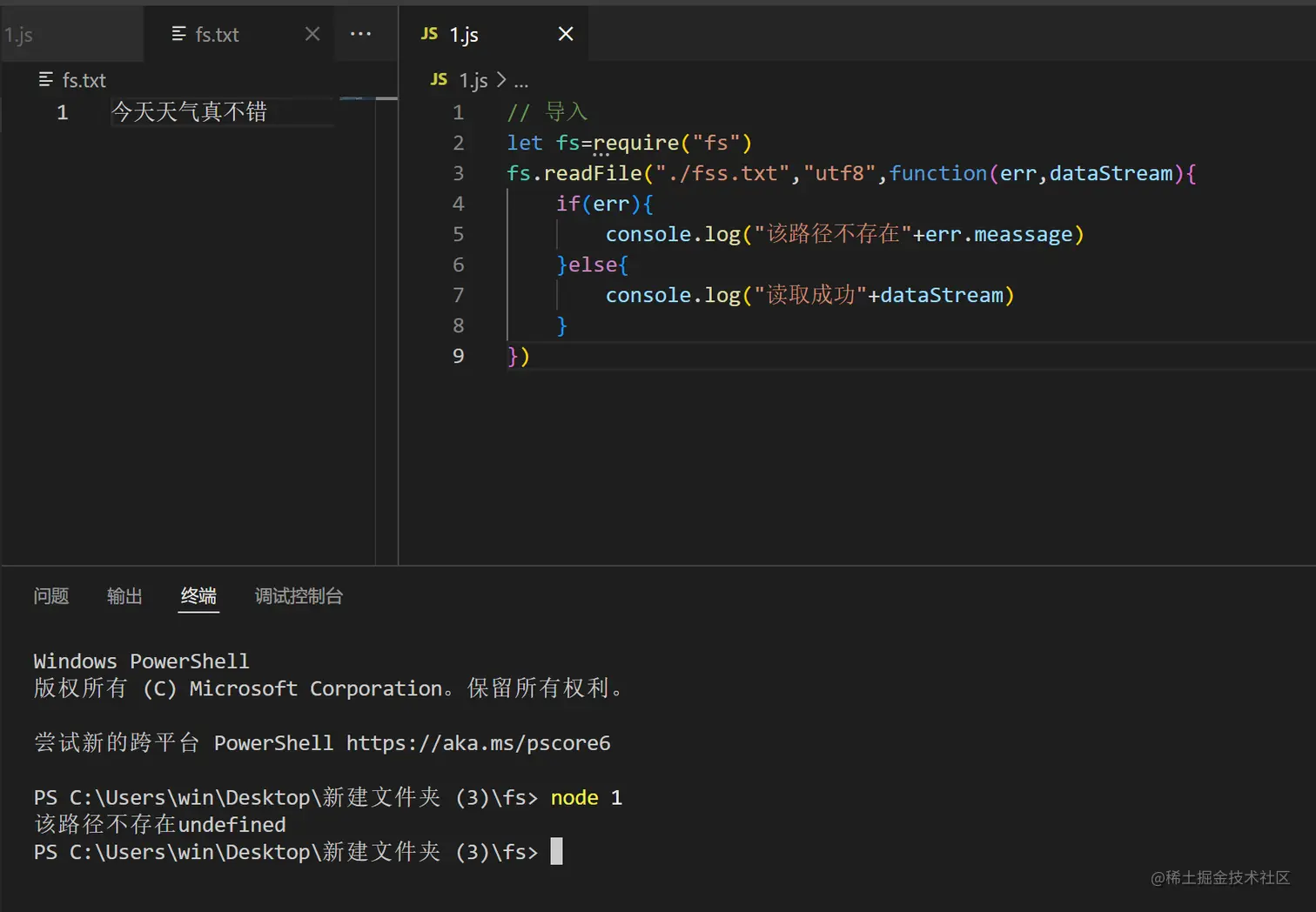Click the JS icon in the breadcrumb bar
Viewport: 1316px width, 912px height.
(439, 79)
